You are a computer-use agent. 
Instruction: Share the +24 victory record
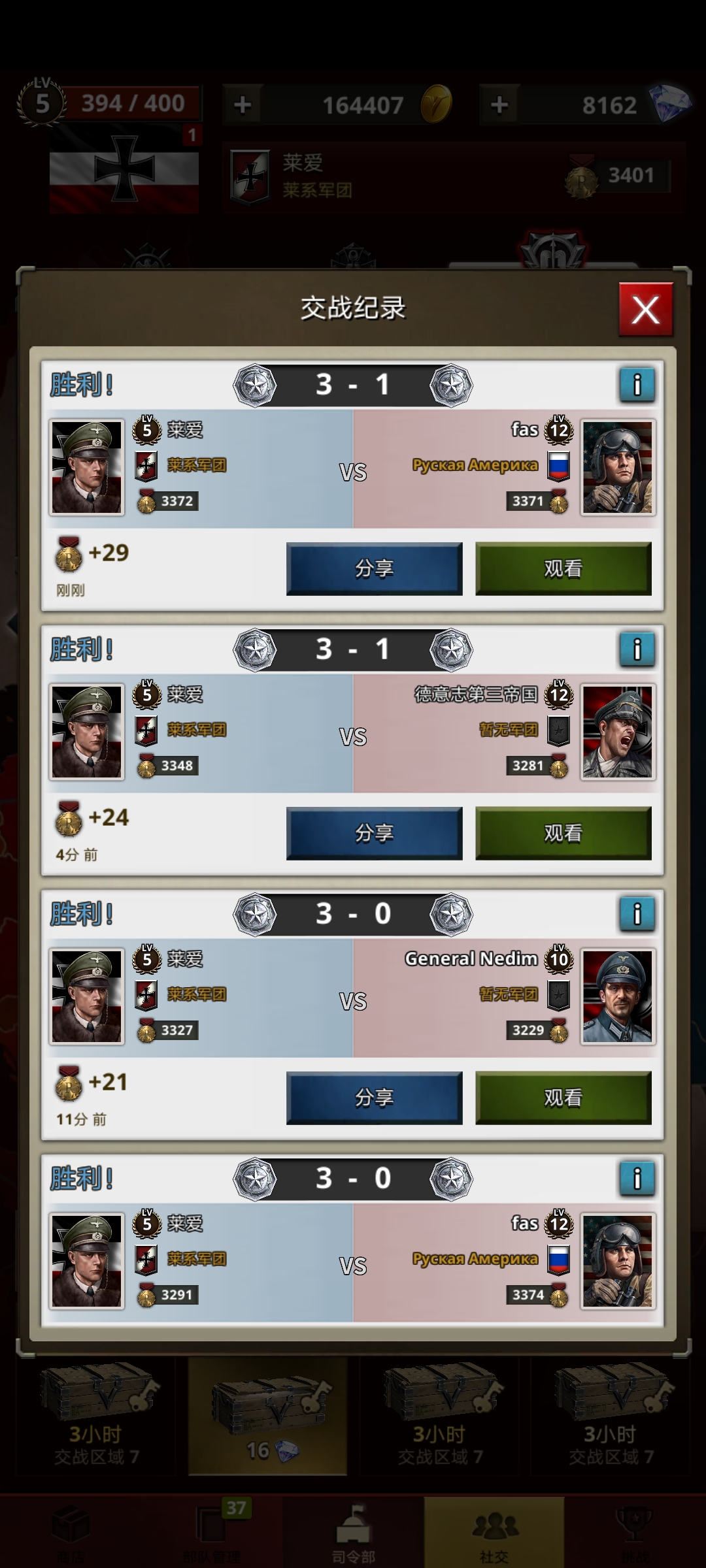point(374,833)
